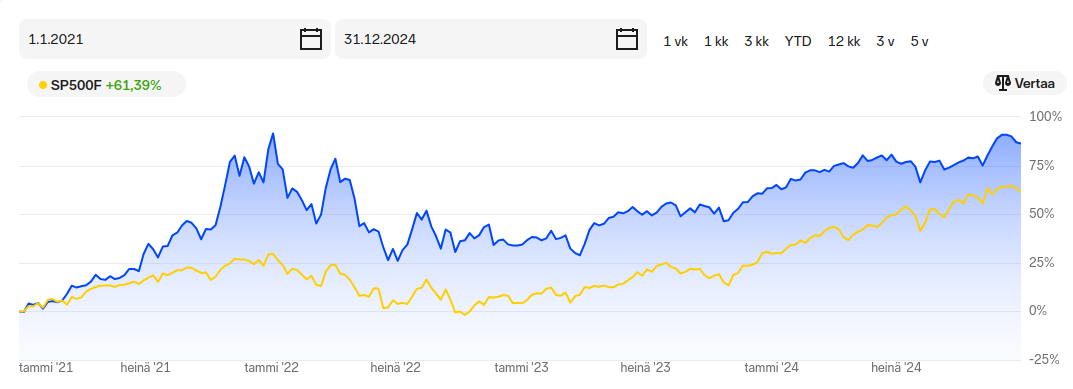Click the blue line's highest peak near tammi '22
This screenshot has height=389, width=1073.
(x=273, y=134)
